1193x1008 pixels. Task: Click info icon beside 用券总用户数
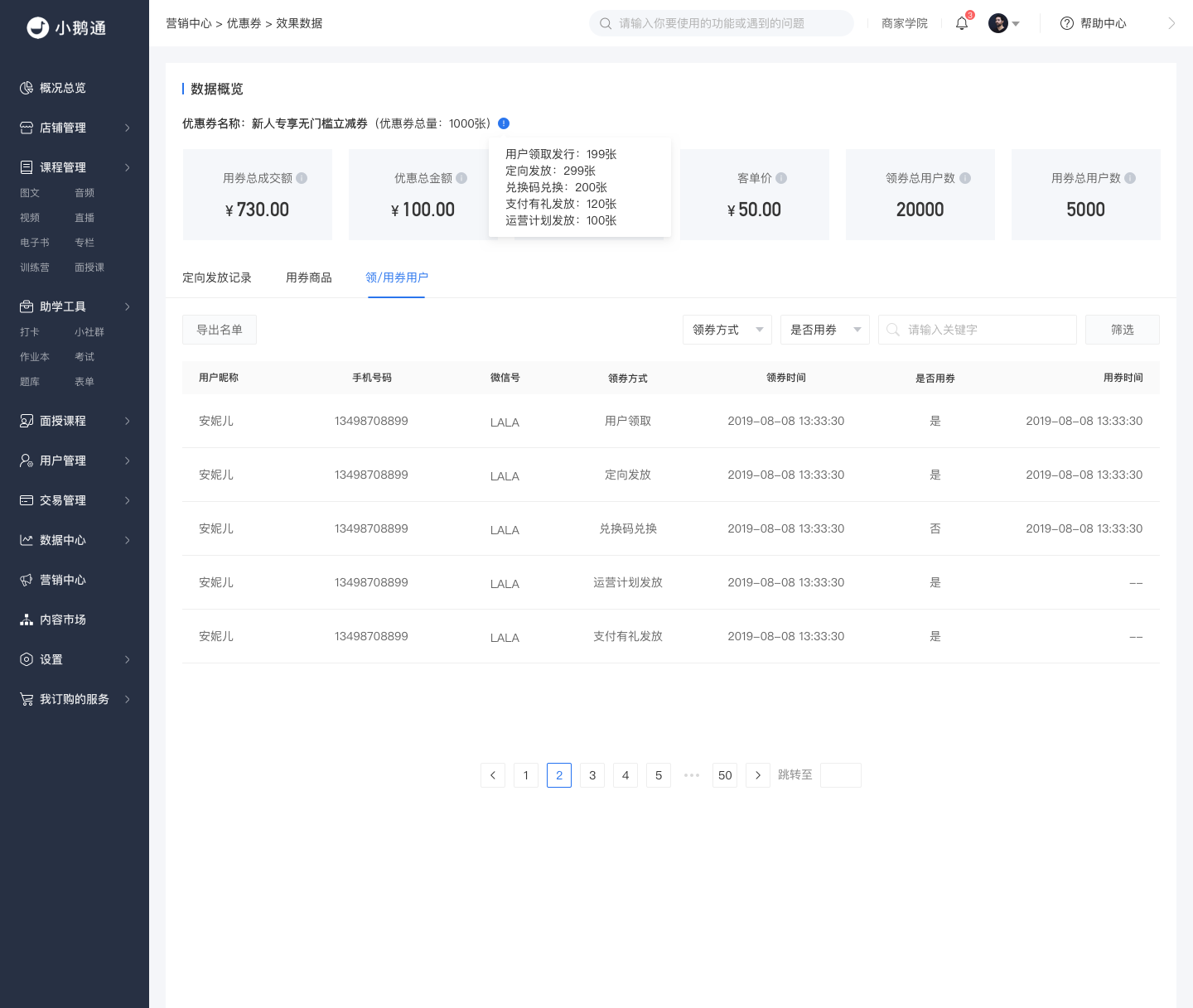click(x=1130, y=178)
